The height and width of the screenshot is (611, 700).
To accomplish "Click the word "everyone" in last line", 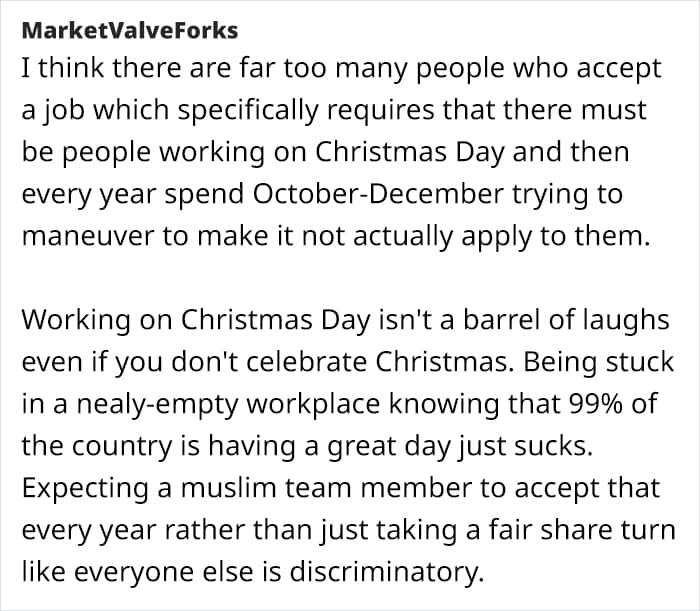I will 134,571.
